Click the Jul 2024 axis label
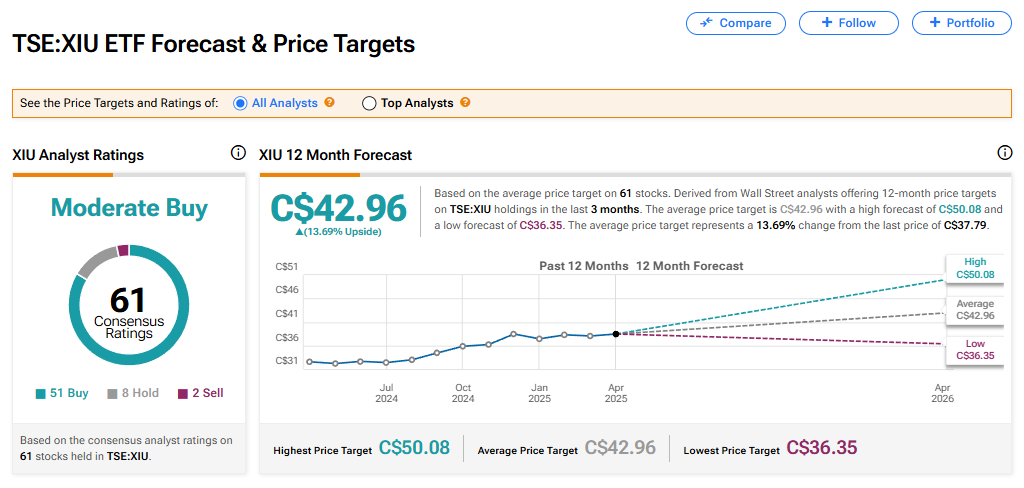The height and width of the screenshot is (488, 1024). (x=387, y=393)
